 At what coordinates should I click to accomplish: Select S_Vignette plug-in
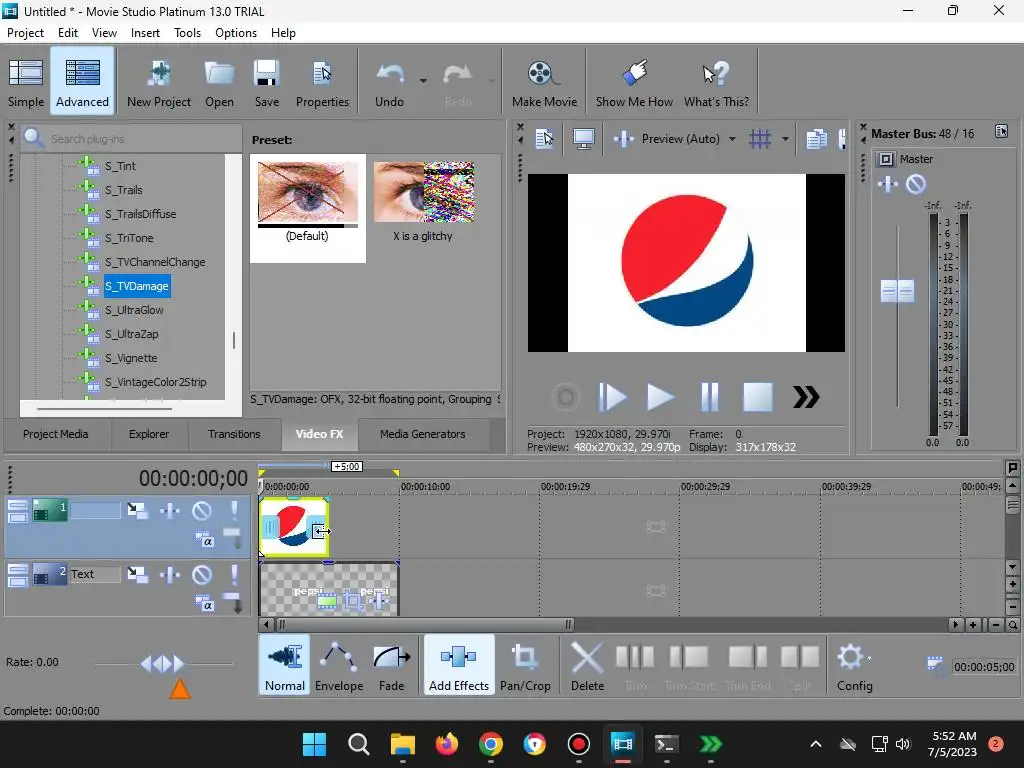tap(131, 358)
